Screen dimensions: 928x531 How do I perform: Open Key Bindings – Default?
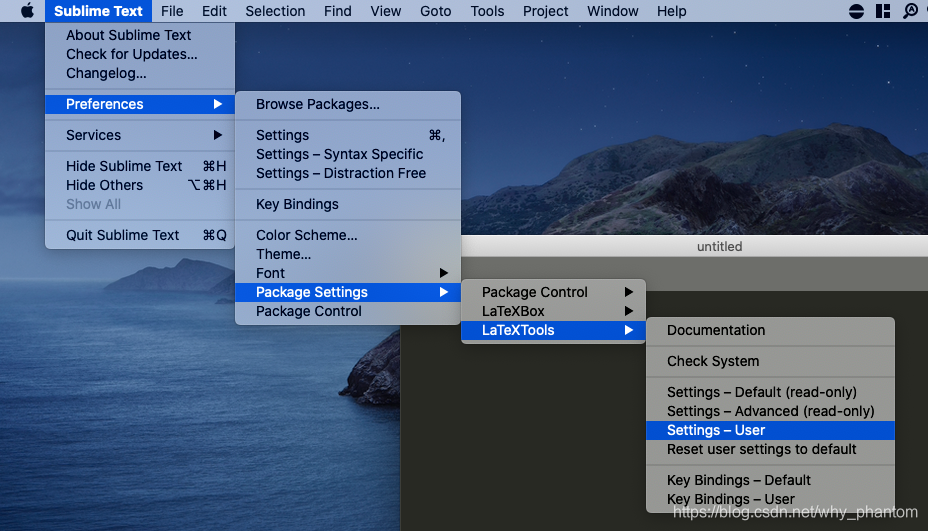pos(771,480)
